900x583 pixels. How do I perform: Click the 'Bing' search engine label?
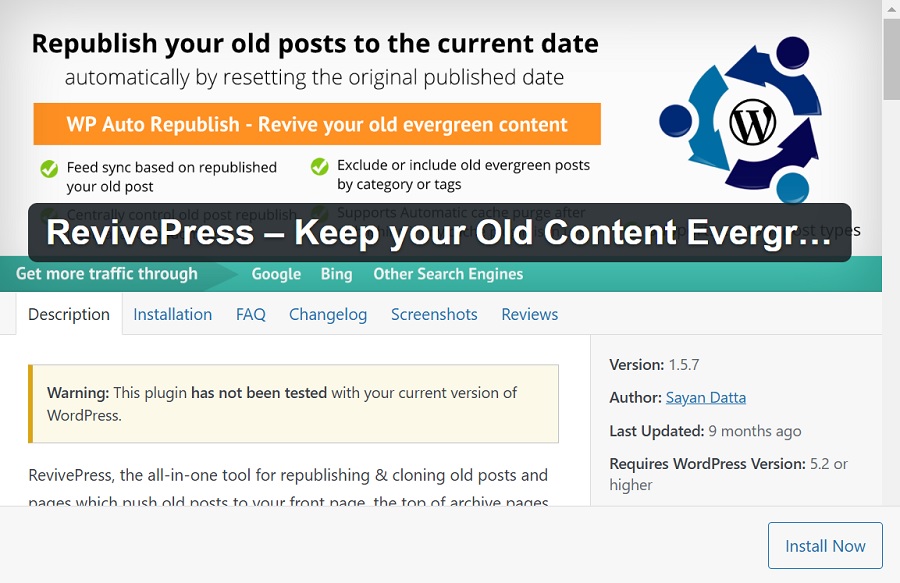click(x=336, y=274)
